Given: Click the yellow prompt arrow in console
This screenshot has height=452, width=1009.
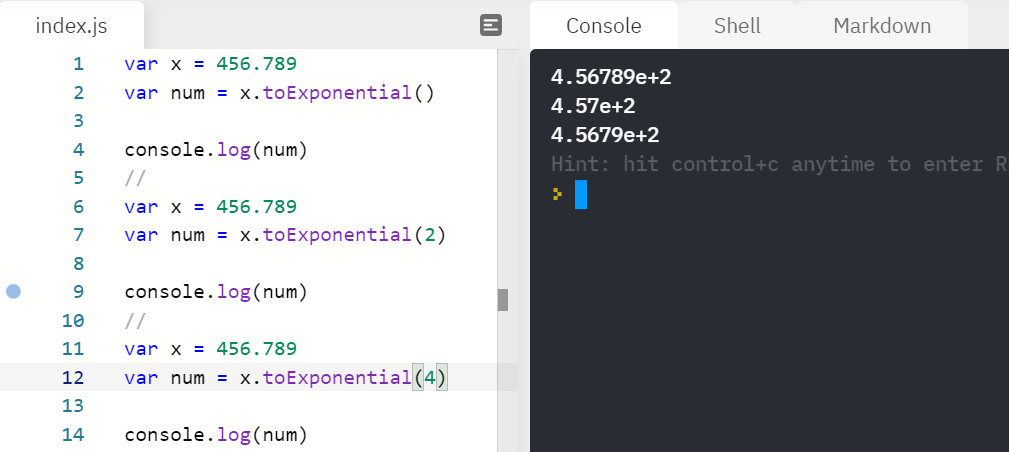Looking at the screenshot, I should pos(557,194).
